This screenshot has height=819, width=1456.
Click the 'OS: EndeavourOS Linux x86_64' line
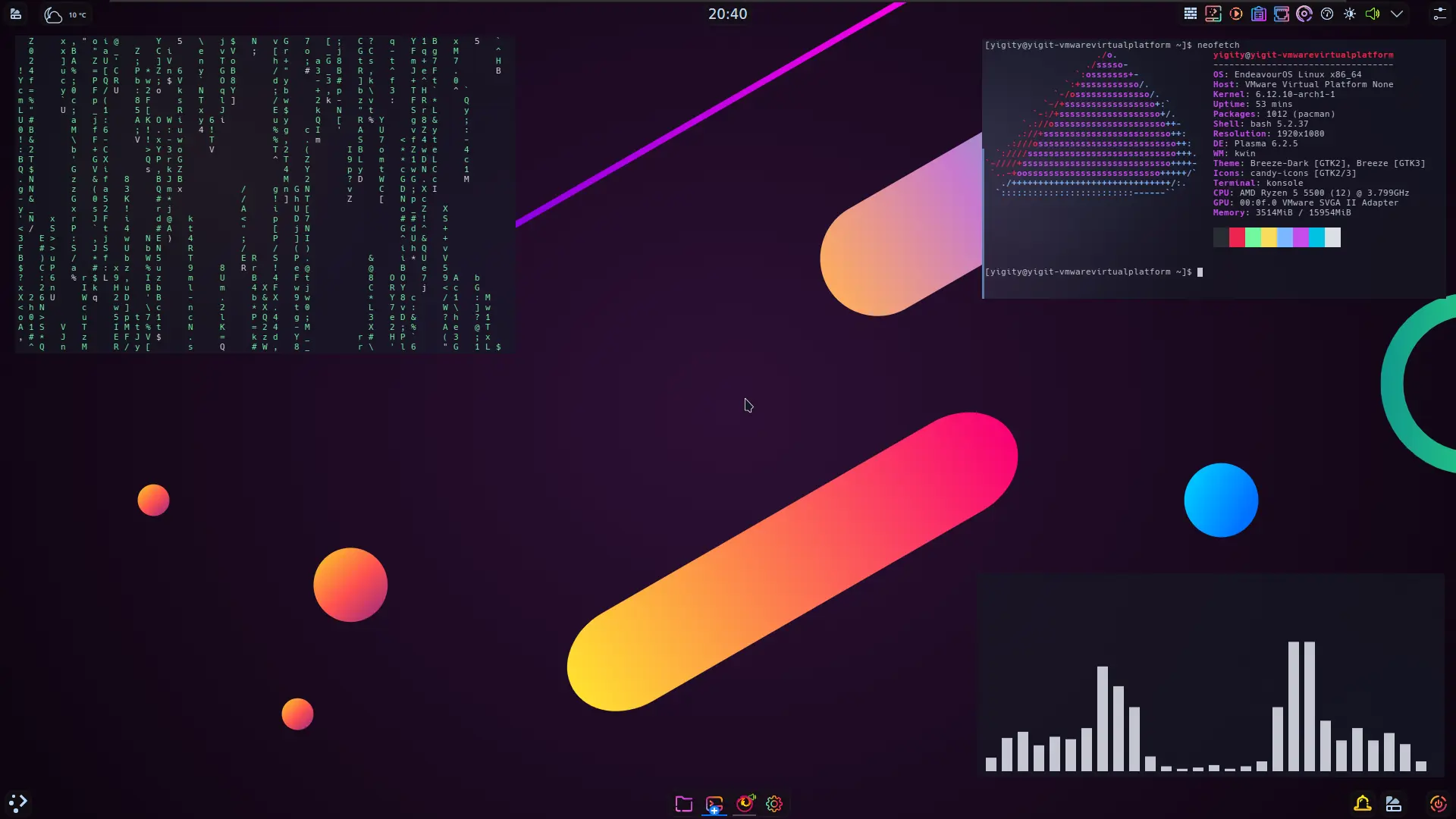click(x=1287, y=74)
